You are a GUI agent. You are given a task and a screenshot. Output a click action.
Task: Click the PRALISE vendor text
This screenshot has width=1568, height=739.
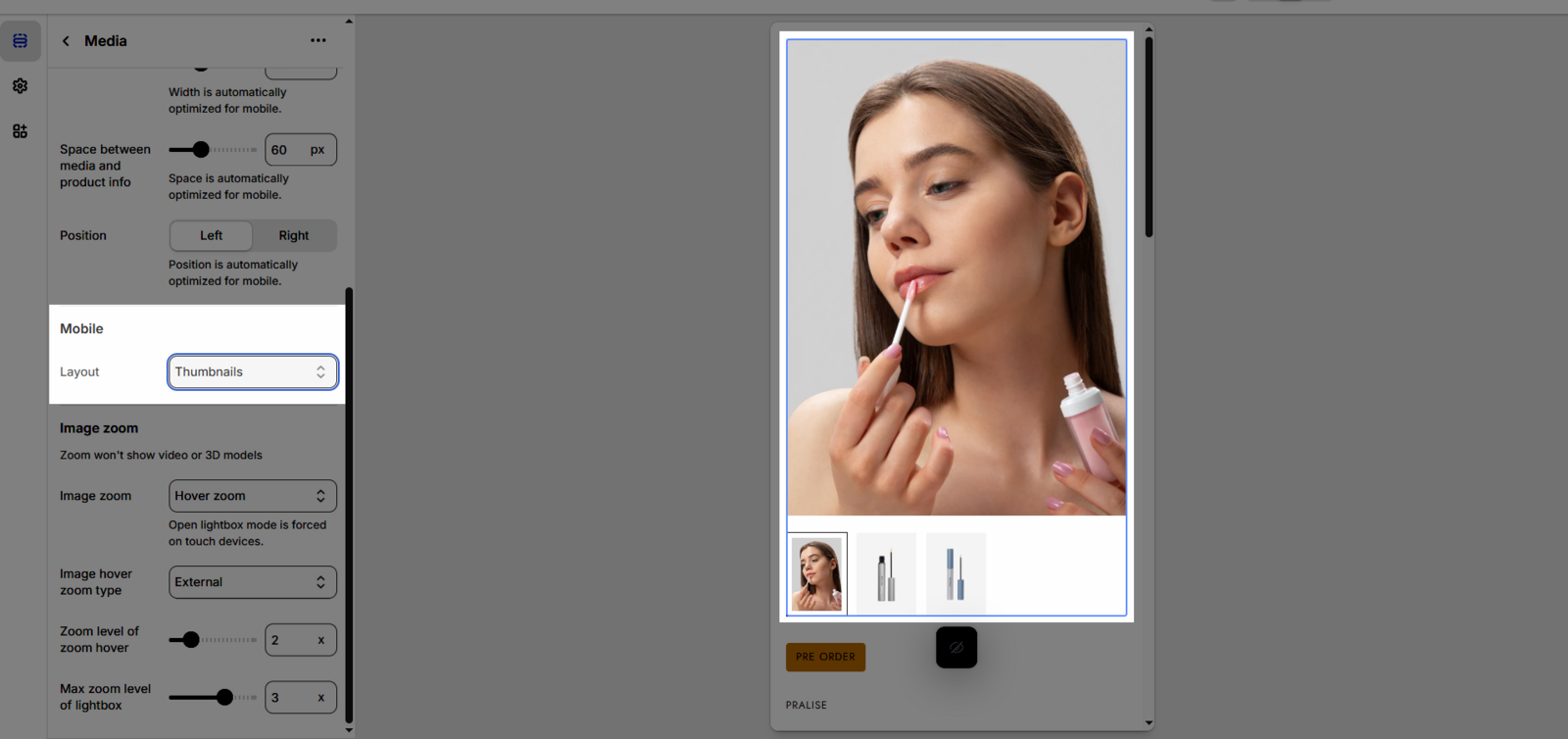pos(806,706)
